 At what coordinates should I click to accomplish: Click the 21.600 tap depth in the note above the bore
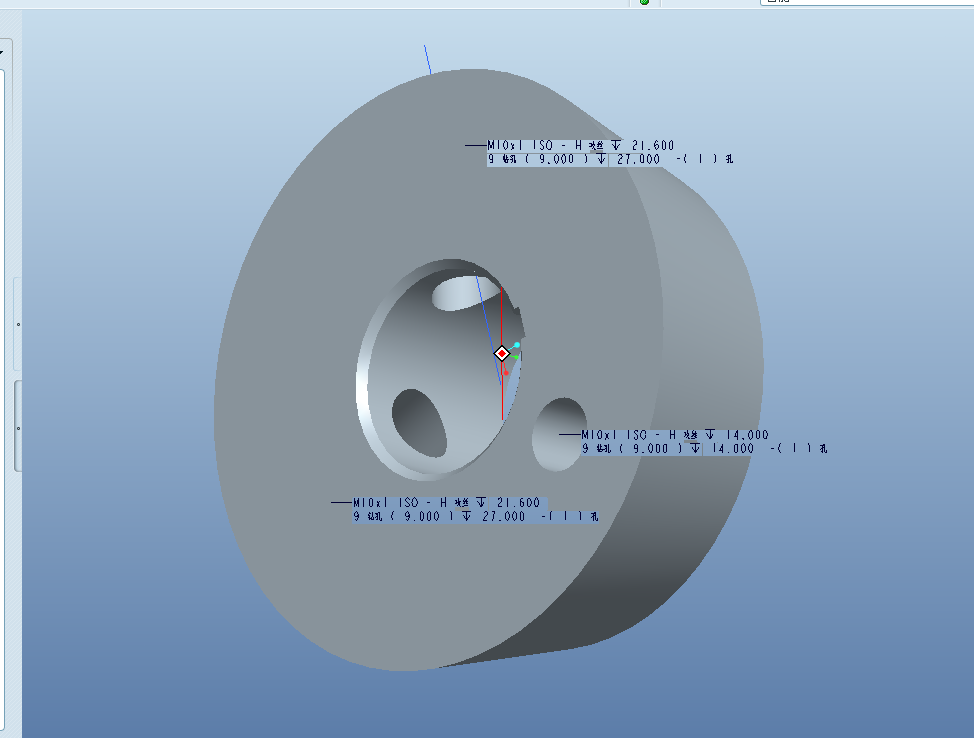point(653,145)
